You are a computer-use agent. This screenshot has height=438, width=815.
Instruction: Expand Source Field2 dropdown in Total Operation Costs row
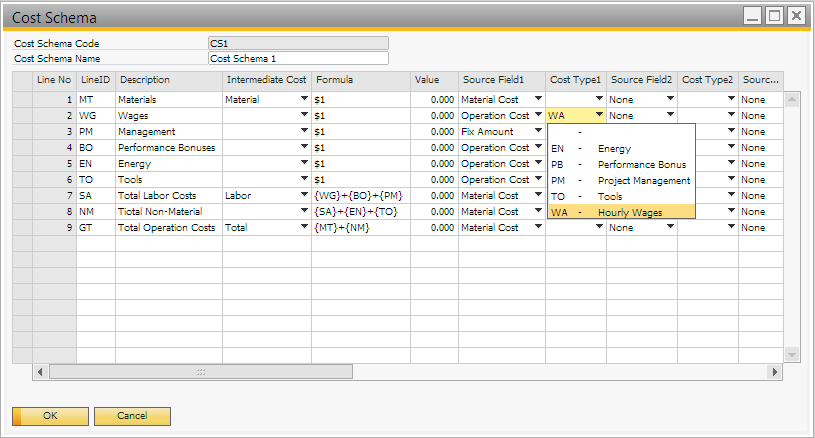tap(669, 228)
